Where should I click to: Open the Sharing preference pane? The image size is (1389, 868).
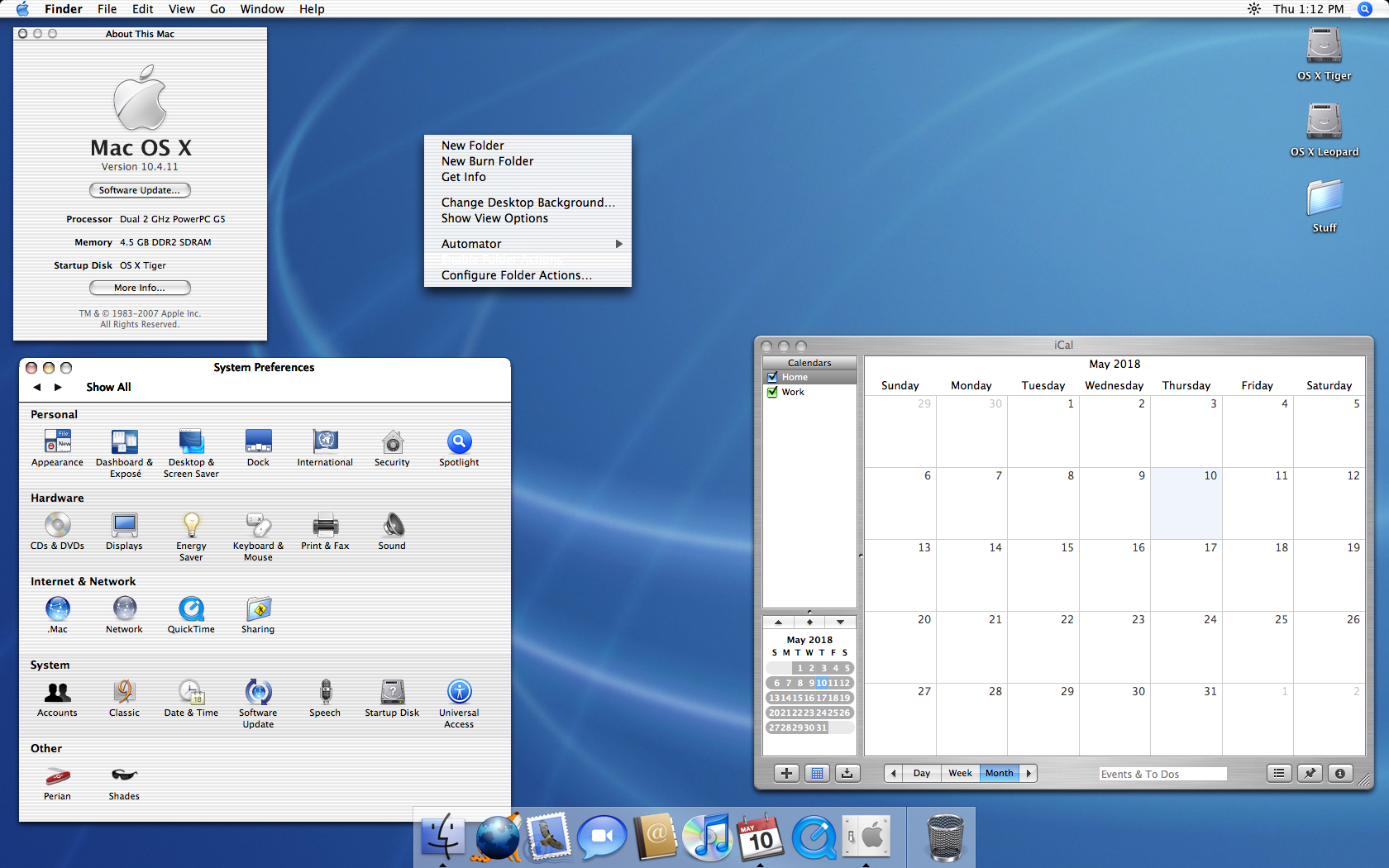pyautogui.click(x=258, y=615)
